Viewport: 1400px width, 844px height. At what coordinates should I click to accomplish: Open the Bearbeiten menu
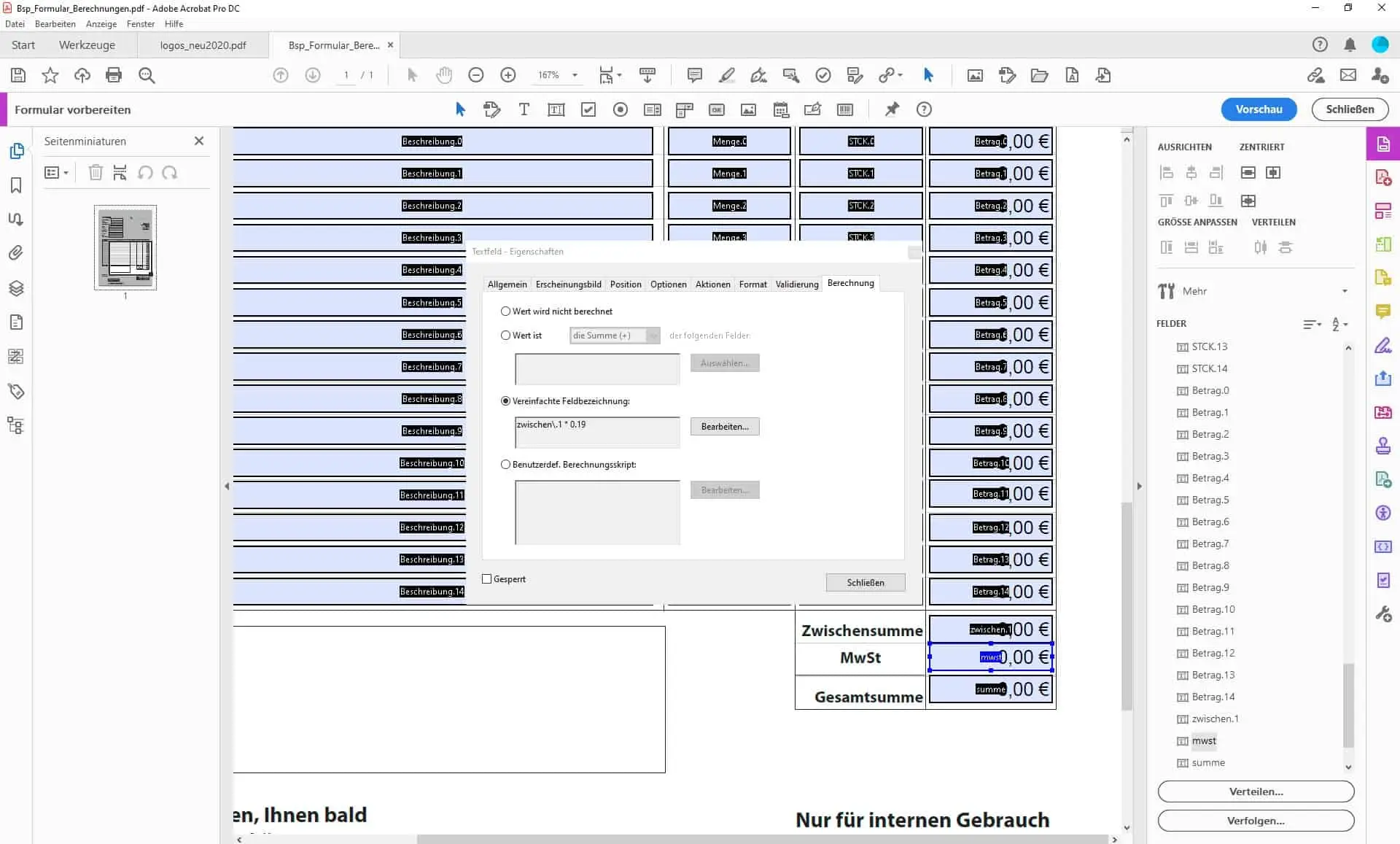55,24
